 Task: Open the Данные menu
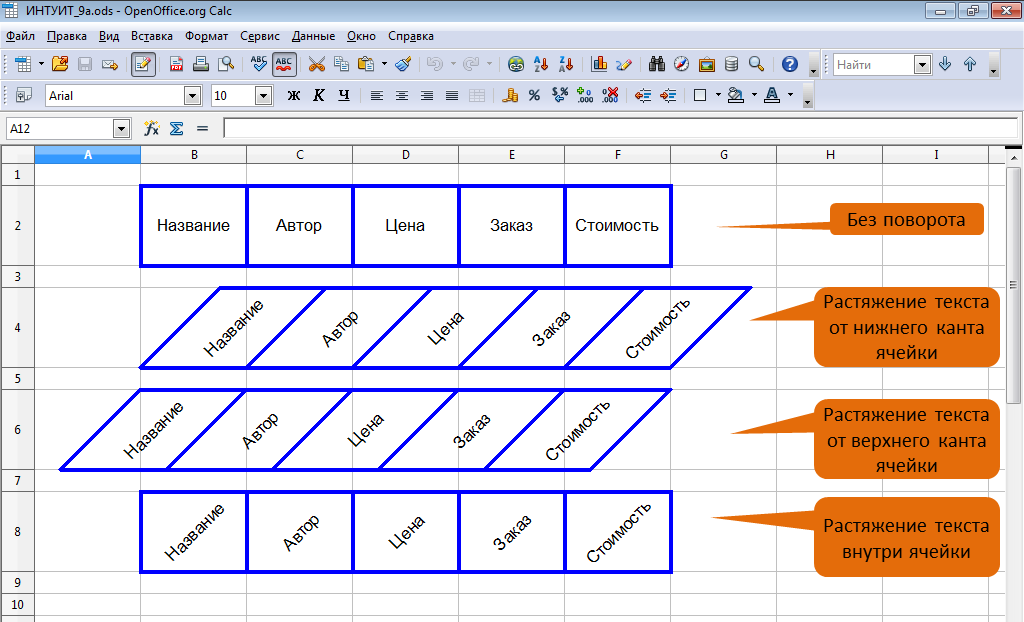point(313,35)
